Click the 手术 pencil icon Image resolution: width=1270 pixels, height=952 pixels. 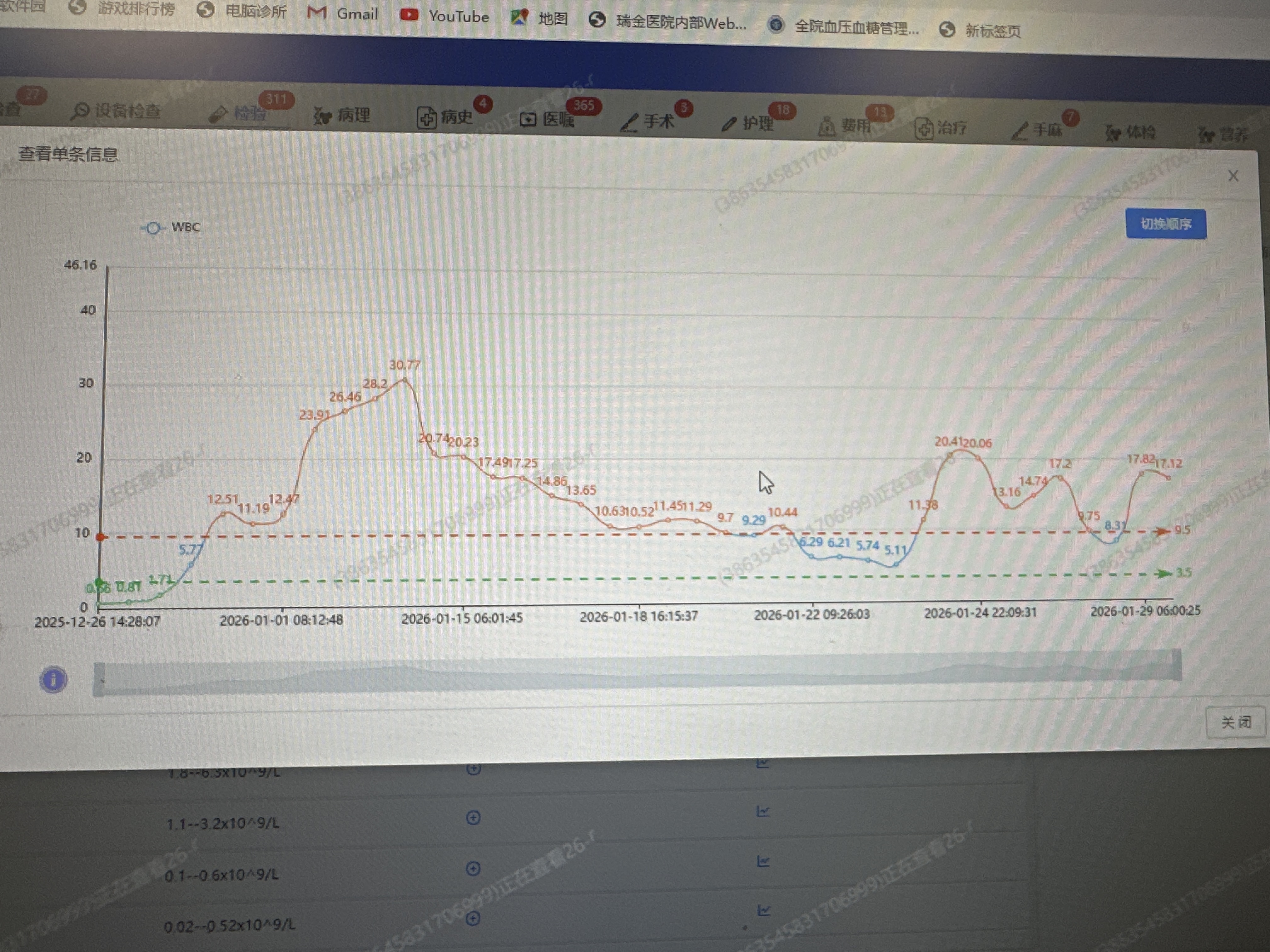point(629,122)
